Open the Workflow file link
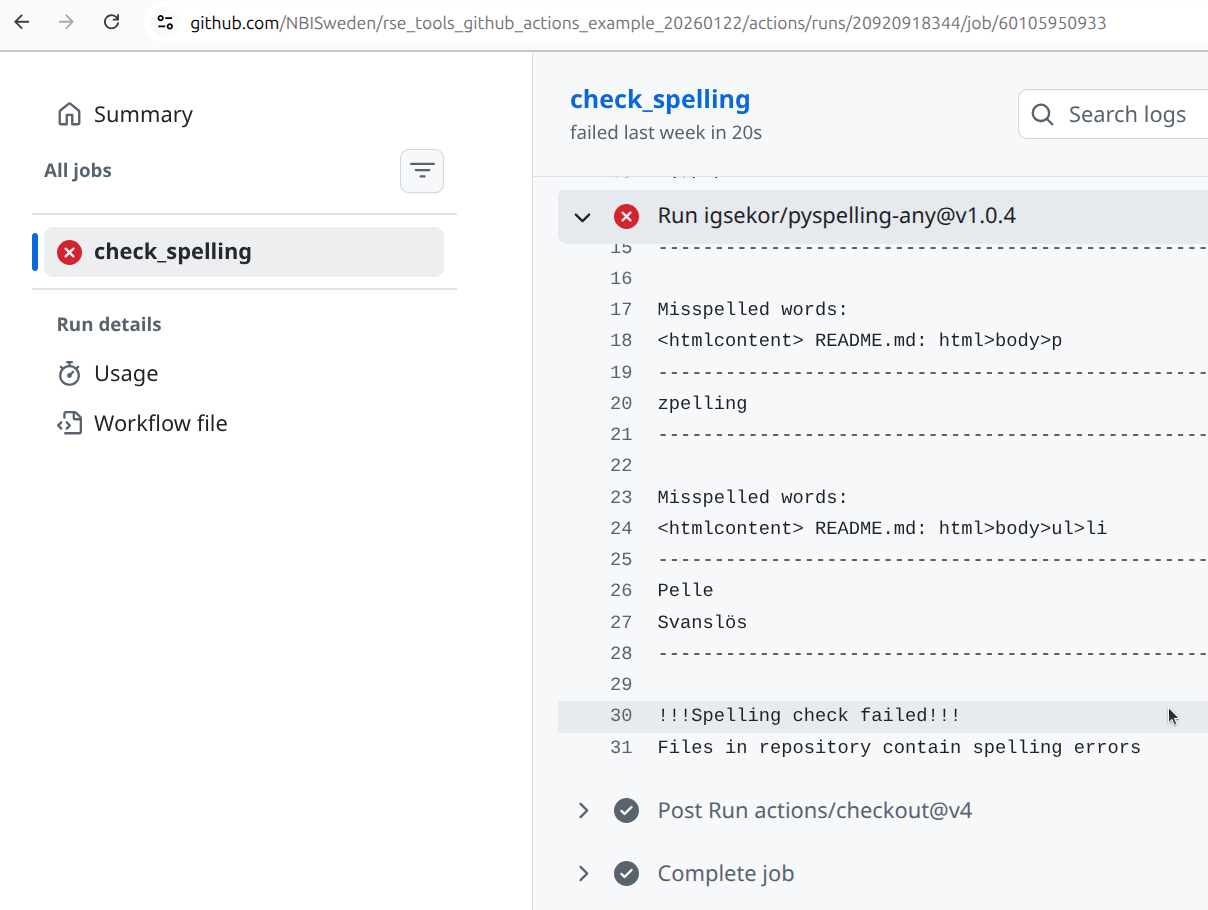The image size is (1208, 910). (160, 424)
